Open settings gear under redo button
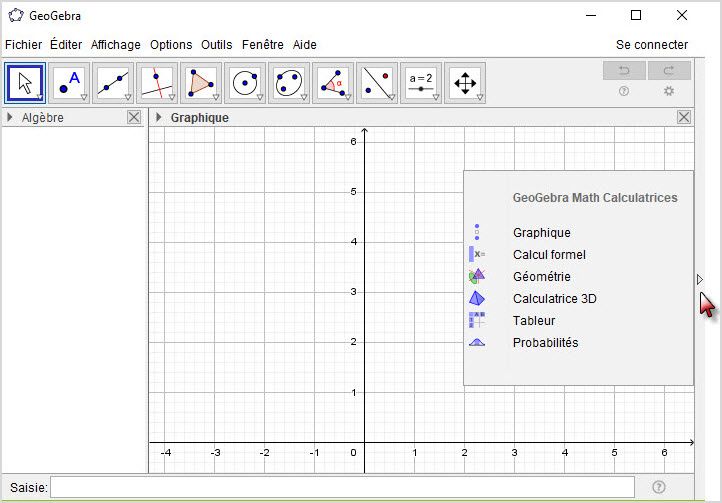 pyautogui.click(x=669, y=91)
